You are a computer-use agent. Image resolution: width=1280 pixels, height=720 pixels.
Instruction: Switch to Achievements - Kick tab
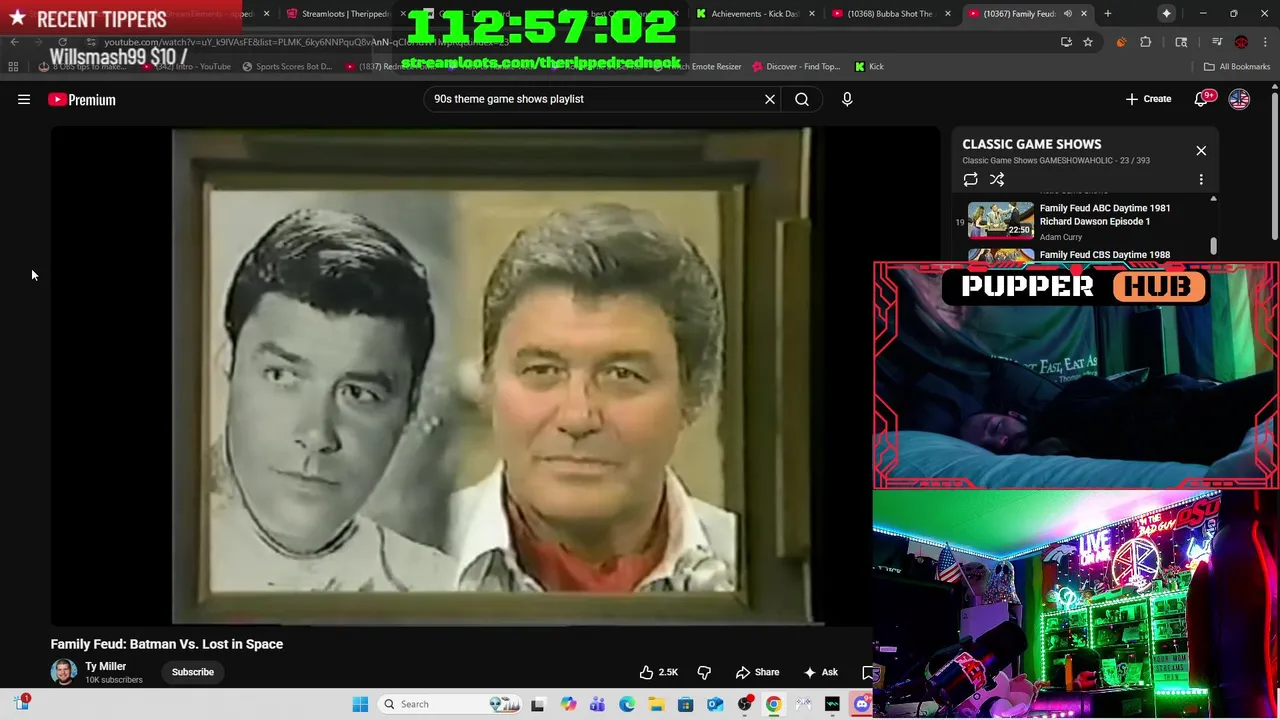(x=754, y=14)
